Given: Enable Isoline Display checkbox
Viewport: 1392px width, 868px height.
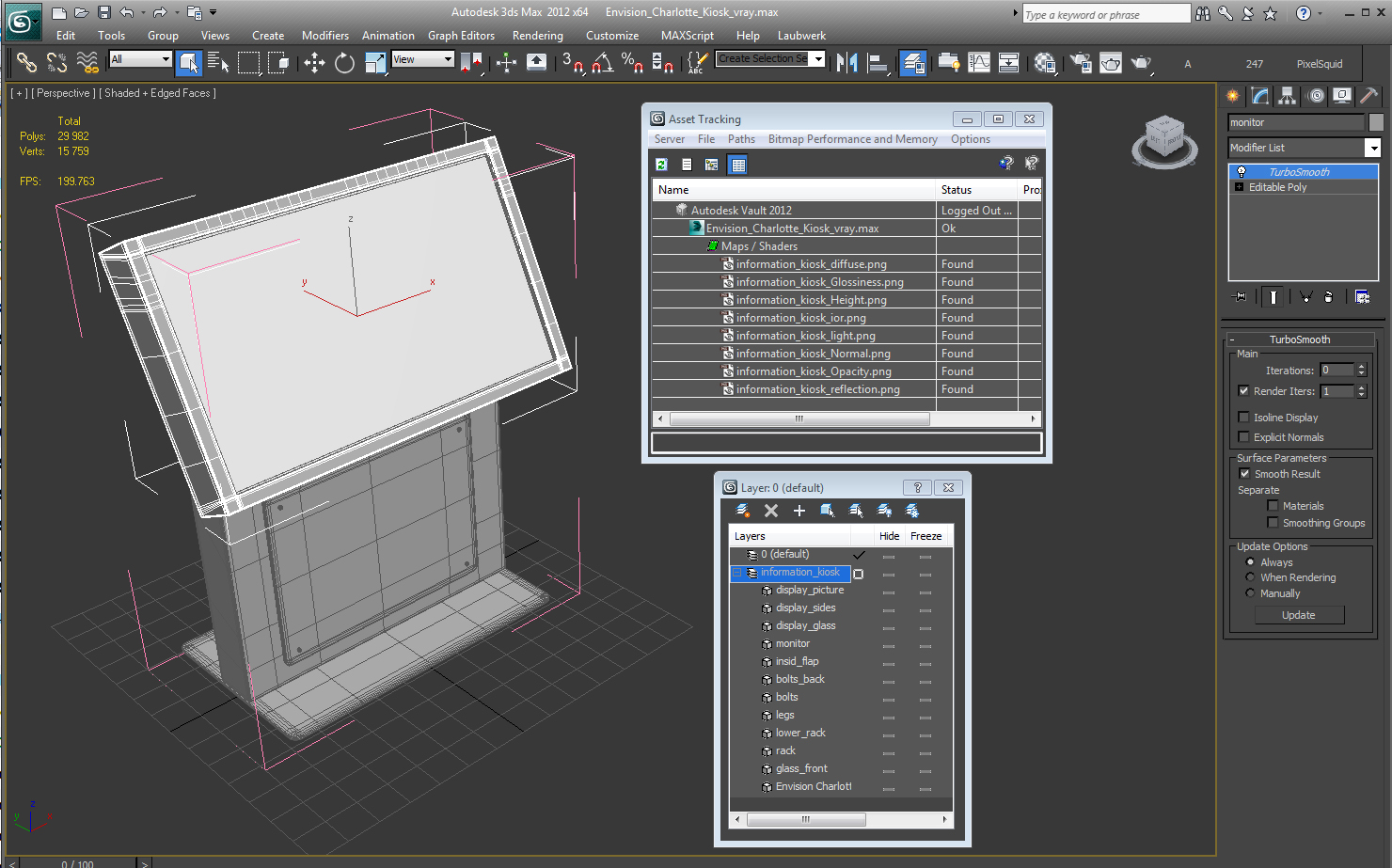Looking at the screenshot, I should click(1244, 418).
